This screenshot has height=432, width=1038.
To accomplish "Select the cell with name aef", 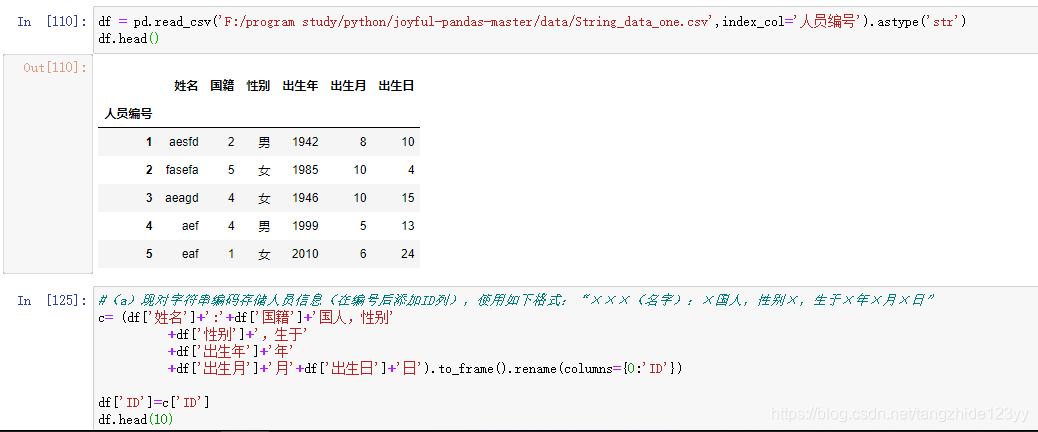I will coord(190,226).
